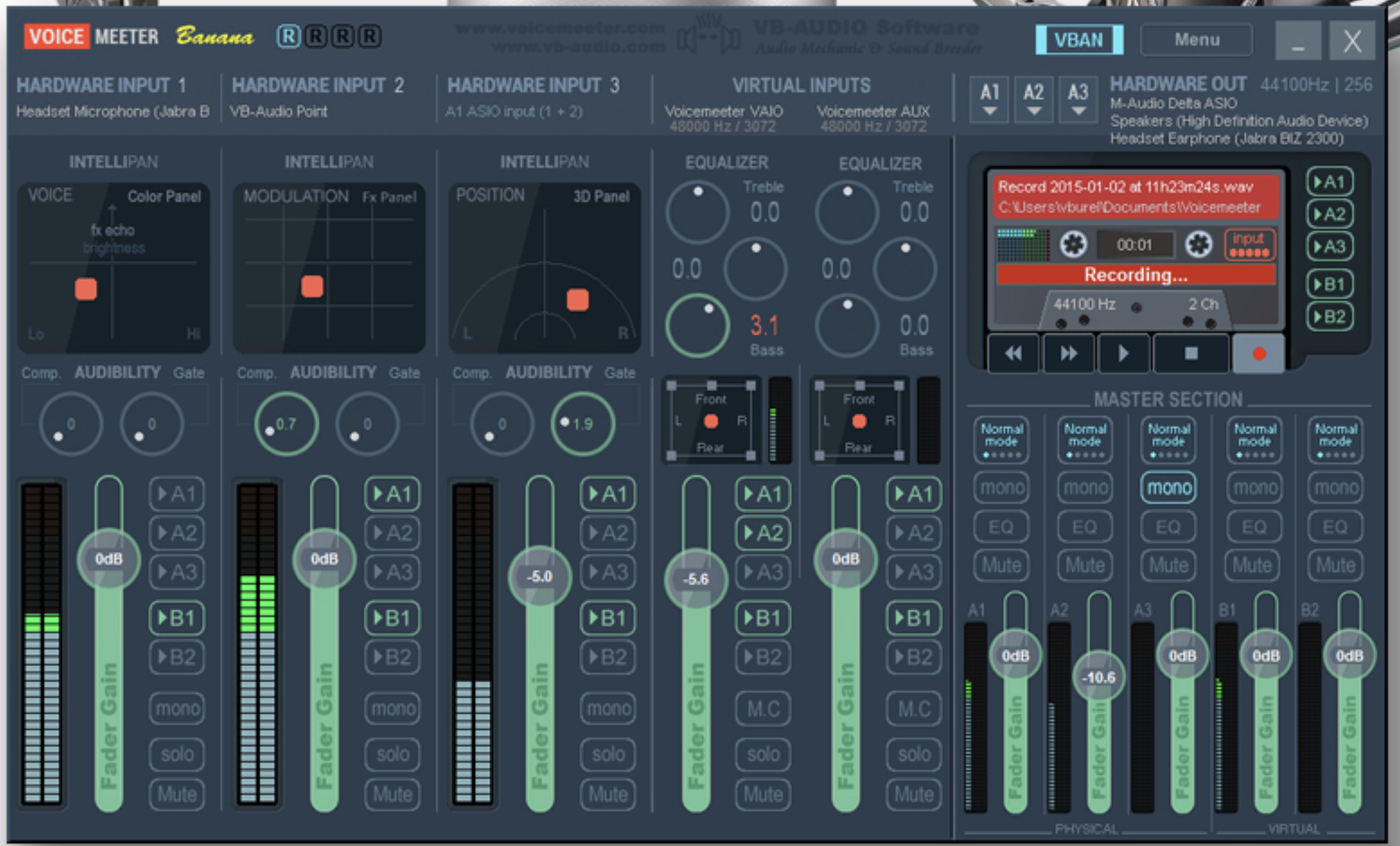
Task: Click recorder's A1 bus arrow button
Action: [1329, 182]
